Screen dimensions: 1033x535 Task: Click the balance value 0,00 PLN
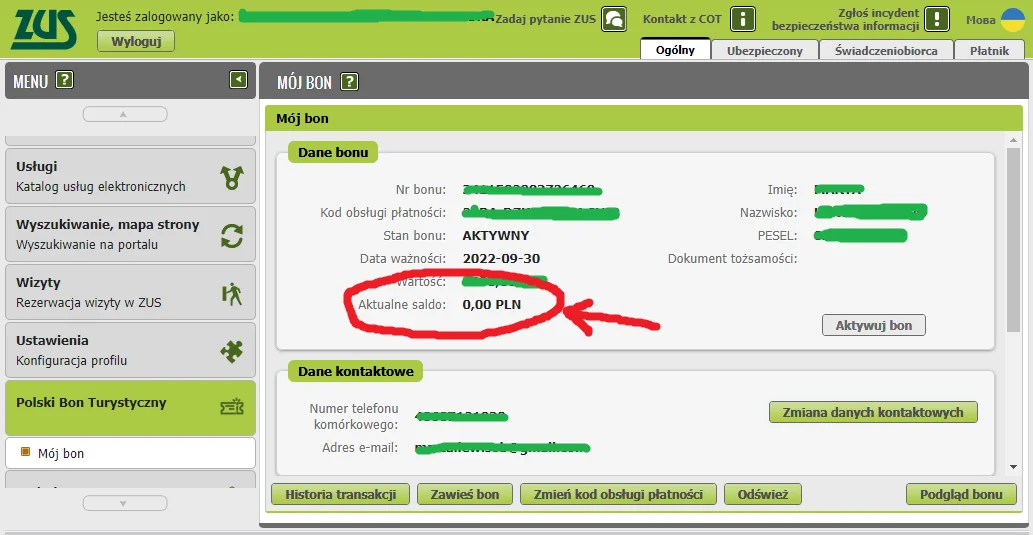click(x=492, y=305)
